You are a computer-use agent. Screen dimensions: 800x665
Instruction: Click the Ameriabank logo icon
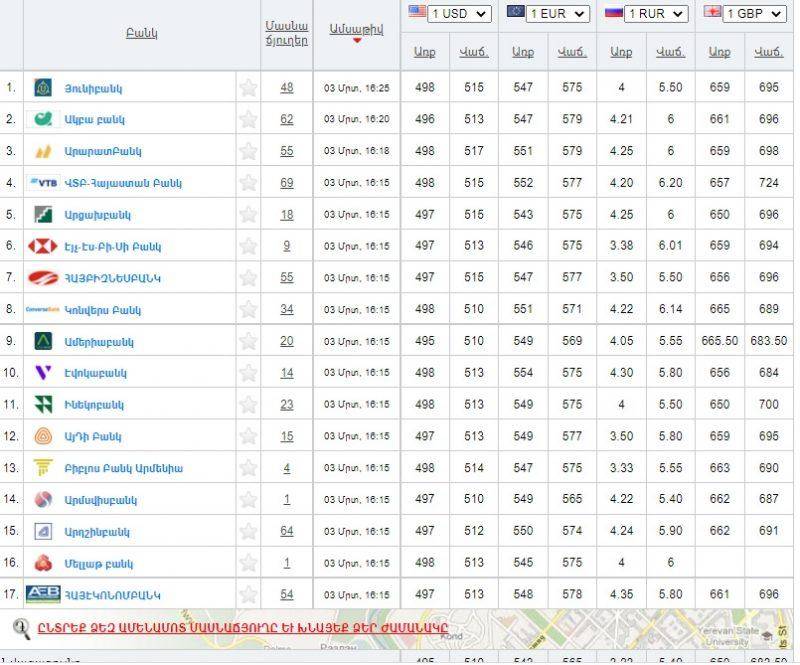43,341
